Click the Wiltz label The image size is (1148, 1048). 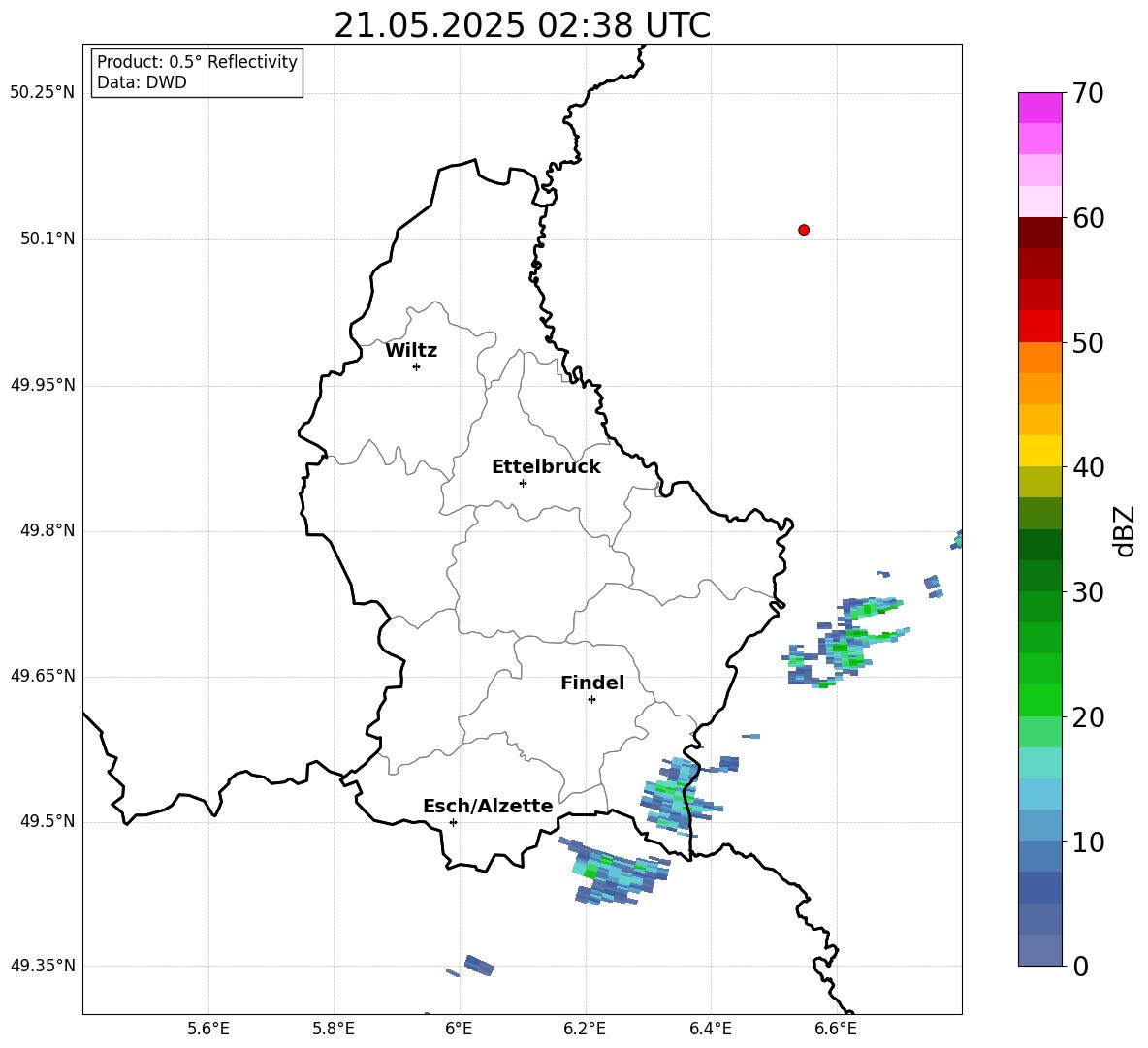pos(411,351)
